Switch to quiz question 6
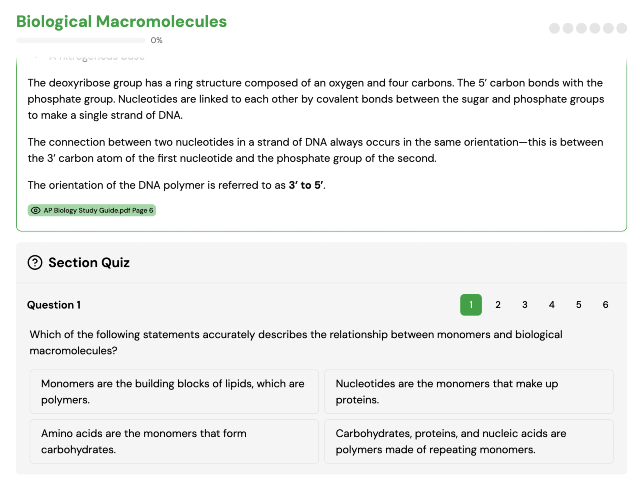Screen dimensions: 642x500 (x=605, y=305)
